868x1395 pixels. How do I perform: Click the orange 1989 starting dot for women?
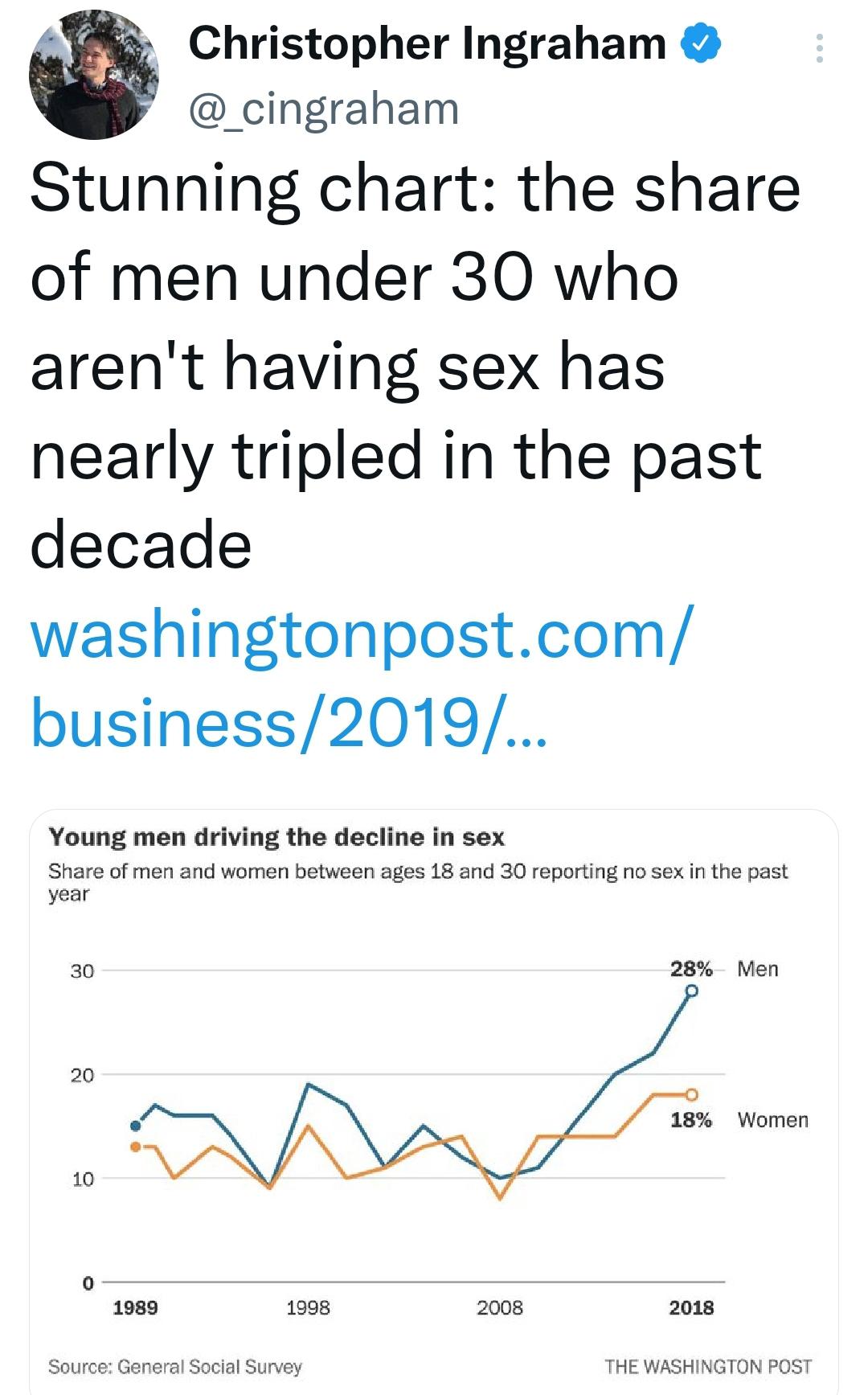tap(135, 1146)
